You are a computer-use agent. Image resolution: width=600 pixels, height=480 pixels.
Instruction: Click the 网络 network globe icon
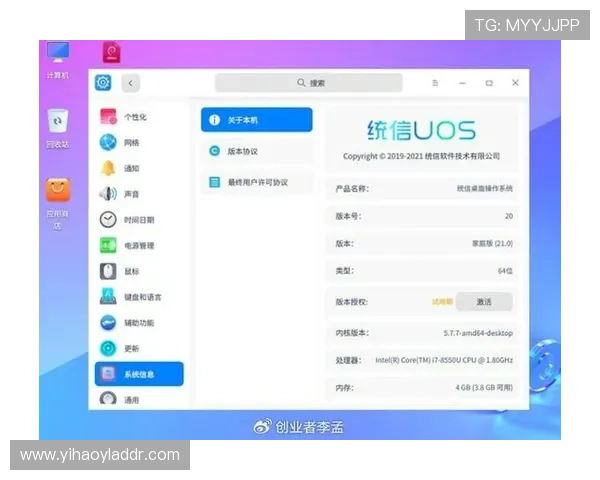click(108, 142)
